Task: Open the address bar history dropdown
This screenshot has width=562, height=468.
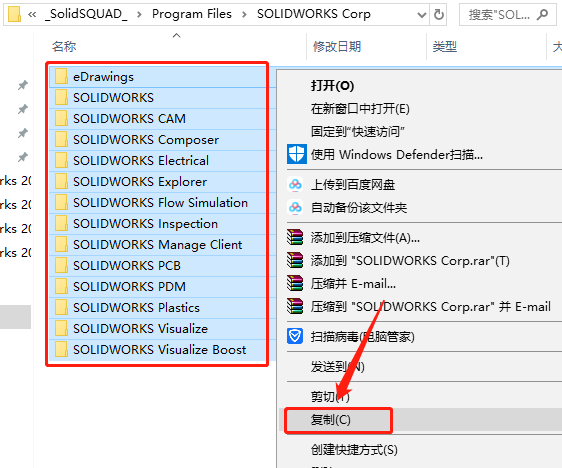Action: tap(422, 15)
